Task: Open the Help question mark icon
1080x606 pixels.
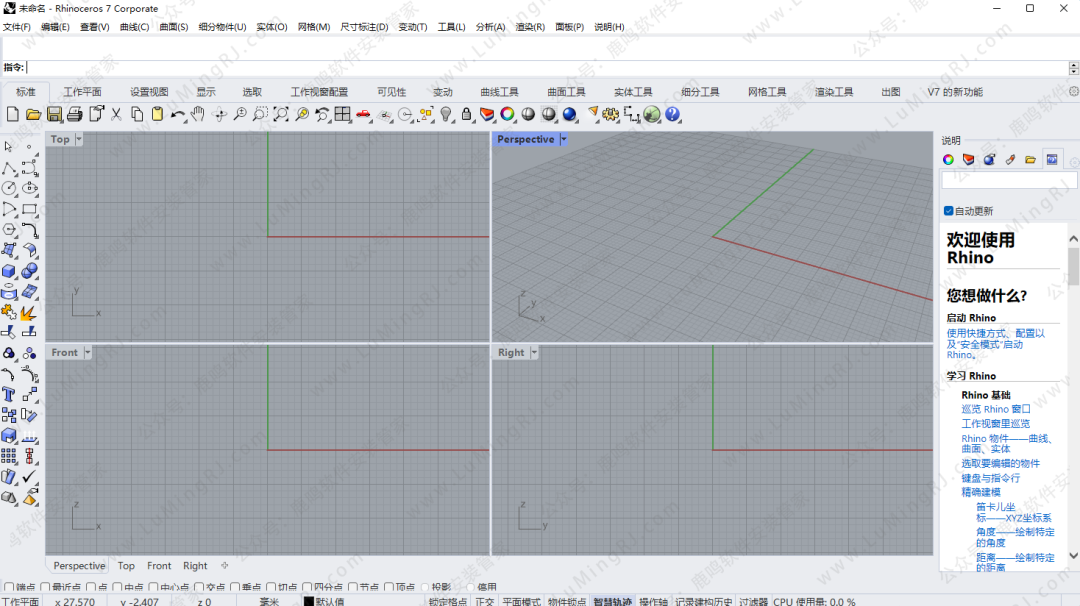Action: point(672,114)
